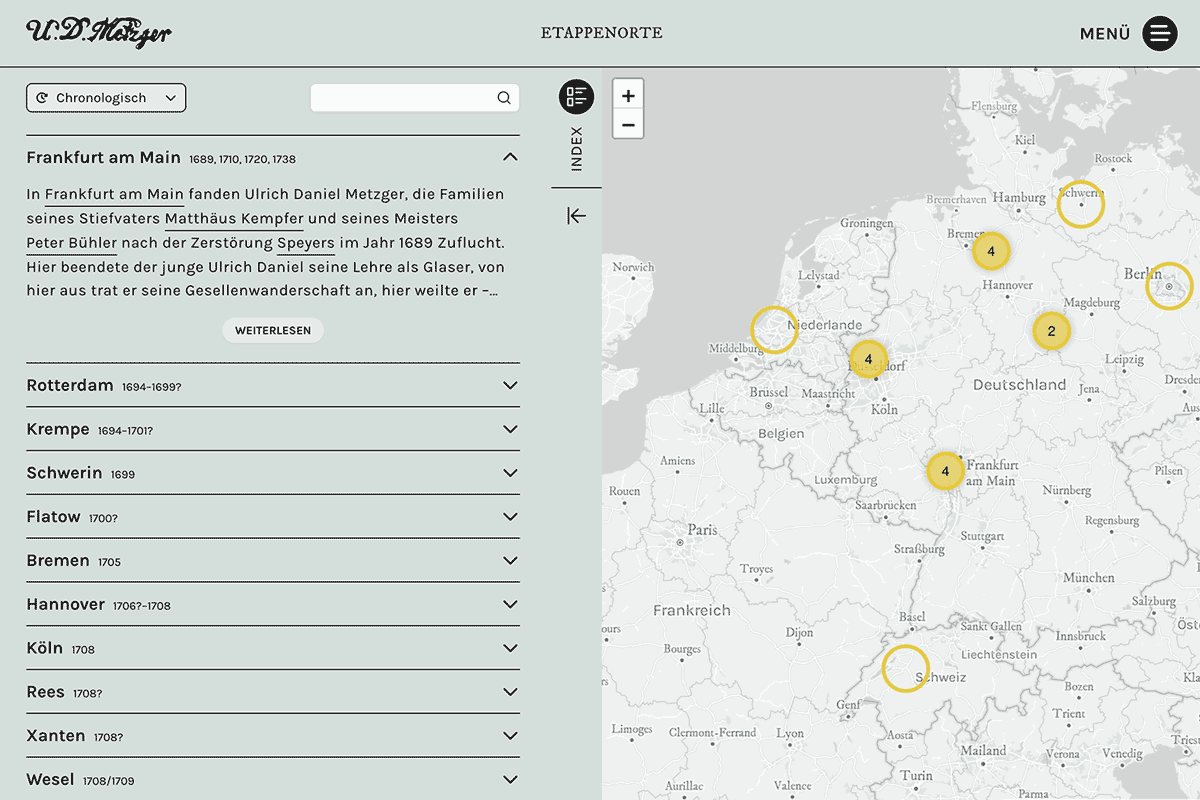1200x800 pixels.
Task: Open the 2-cluster marker near Magdeburg
Action: pos(1051,331)
